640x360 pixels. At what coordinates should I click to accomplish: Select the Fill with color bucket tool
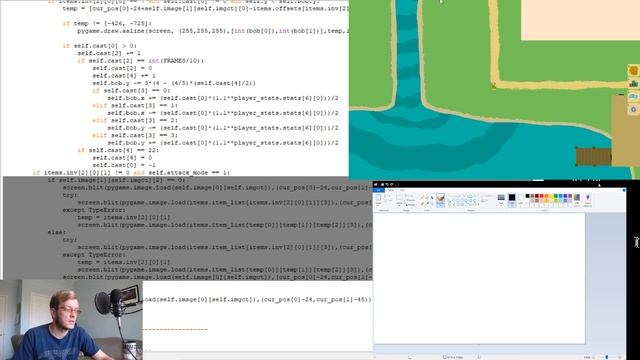[427, 197]
